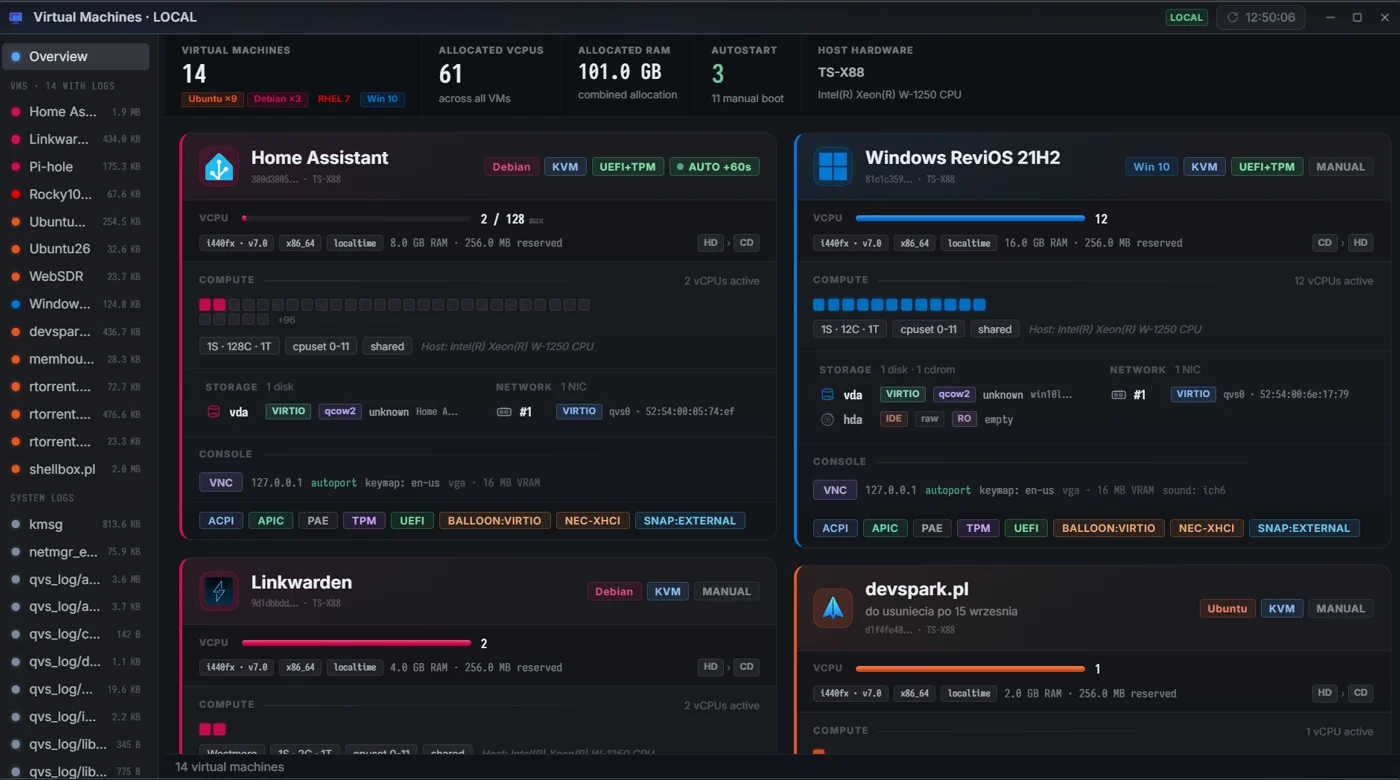Click the Linkwarden pink vCPU bar
The height and width of the screenshot is (780, 1400).
[x=356, y=643]
